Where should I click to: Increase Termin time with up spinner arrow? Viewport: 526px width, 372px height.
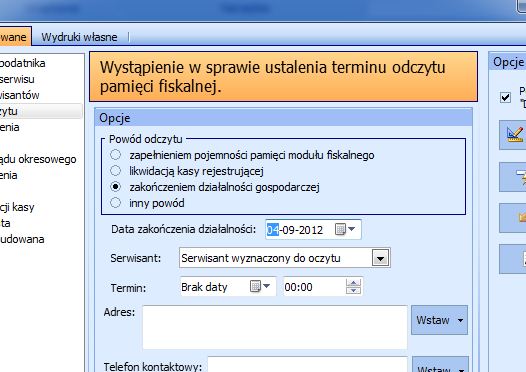click(354, 283)
